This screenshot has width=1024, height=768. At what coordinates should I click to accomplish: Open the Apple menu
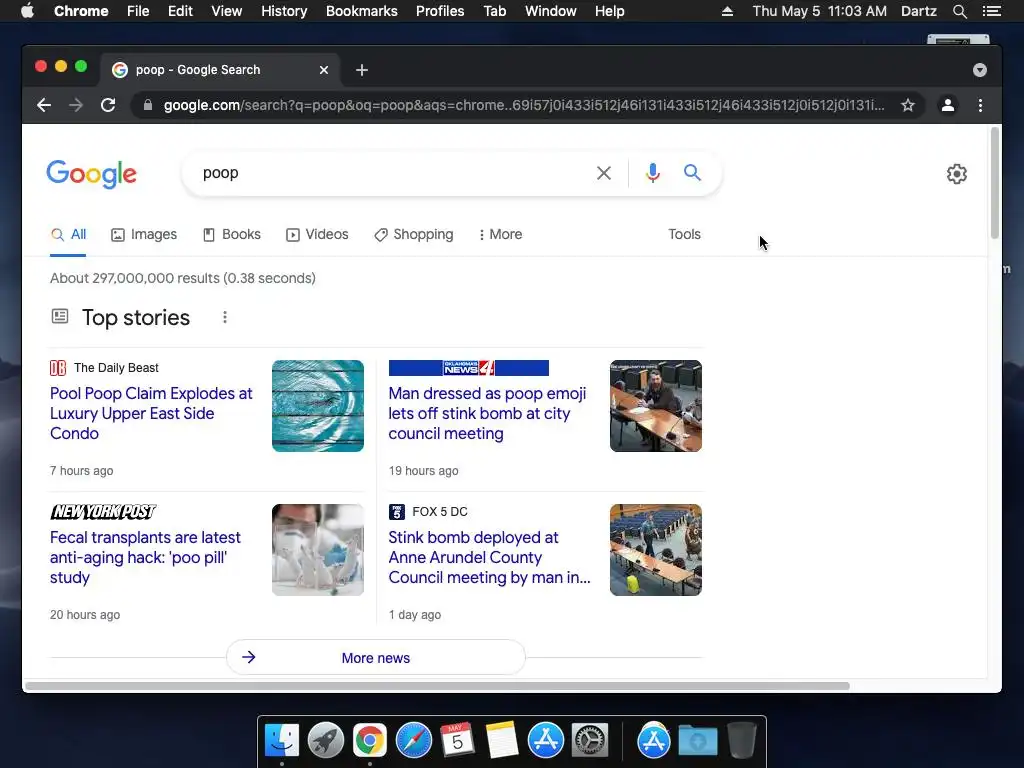(x=27, y=11)
